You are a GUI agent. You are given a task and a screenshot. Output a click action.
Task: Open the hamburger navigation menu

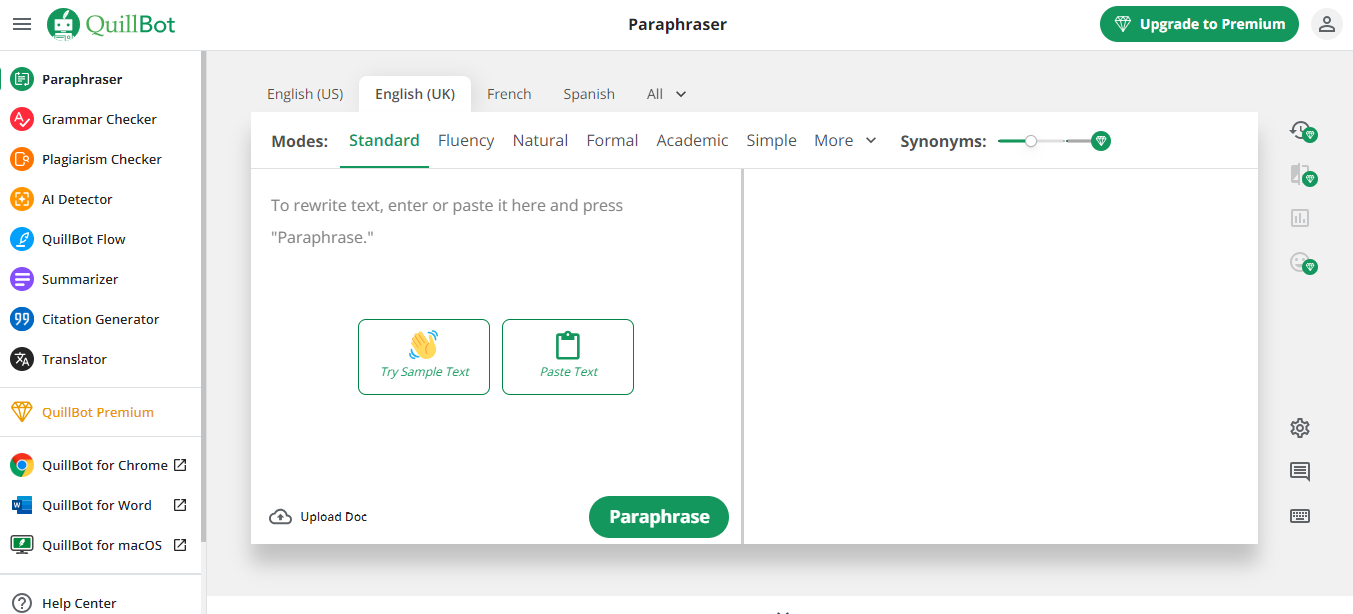point(21,24)
